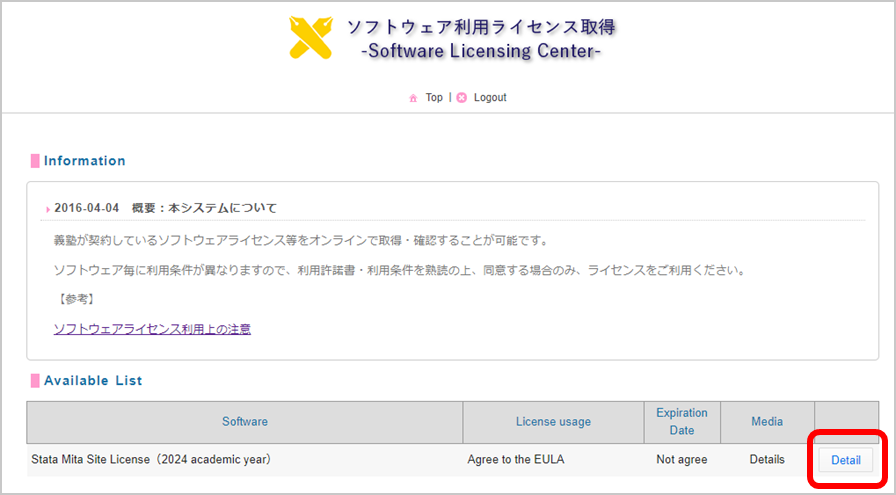The width and height of the screenshot is (896, 495).
Task: Click the Not agree cell
Action: coord(682,460)
